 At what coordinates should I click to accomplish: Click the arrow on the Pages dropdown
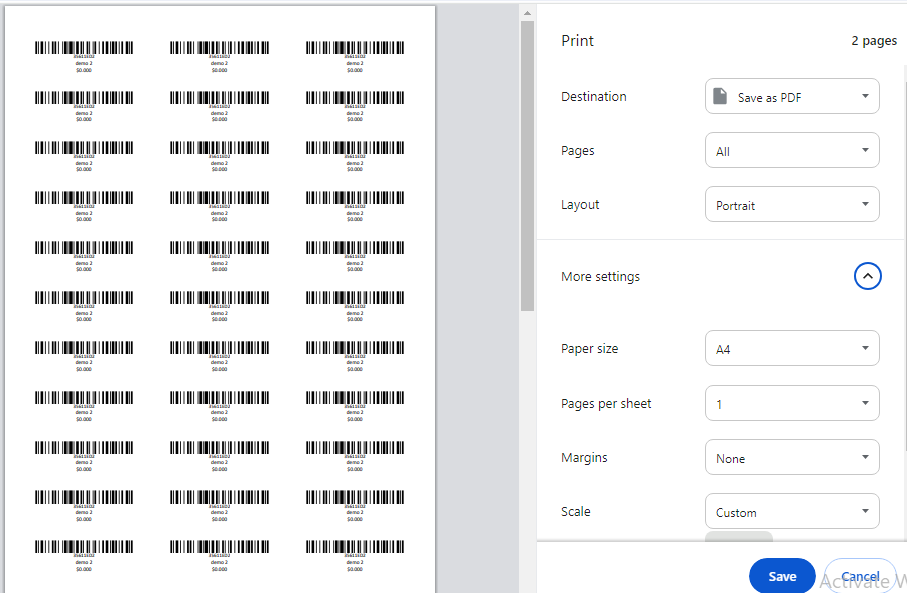pyautogui.click(x=865, y=151)
